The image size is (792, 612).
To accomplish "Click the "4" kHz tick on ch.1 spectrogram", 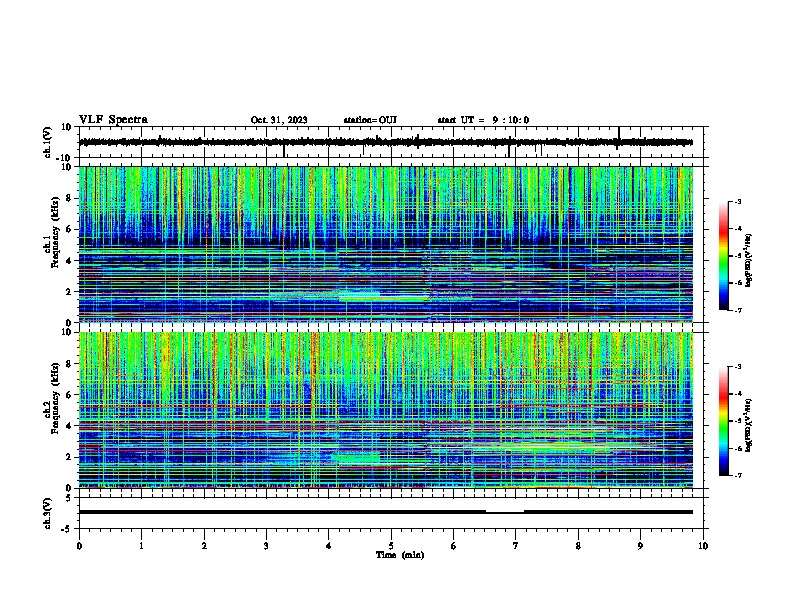I will (x=69, y=261).
